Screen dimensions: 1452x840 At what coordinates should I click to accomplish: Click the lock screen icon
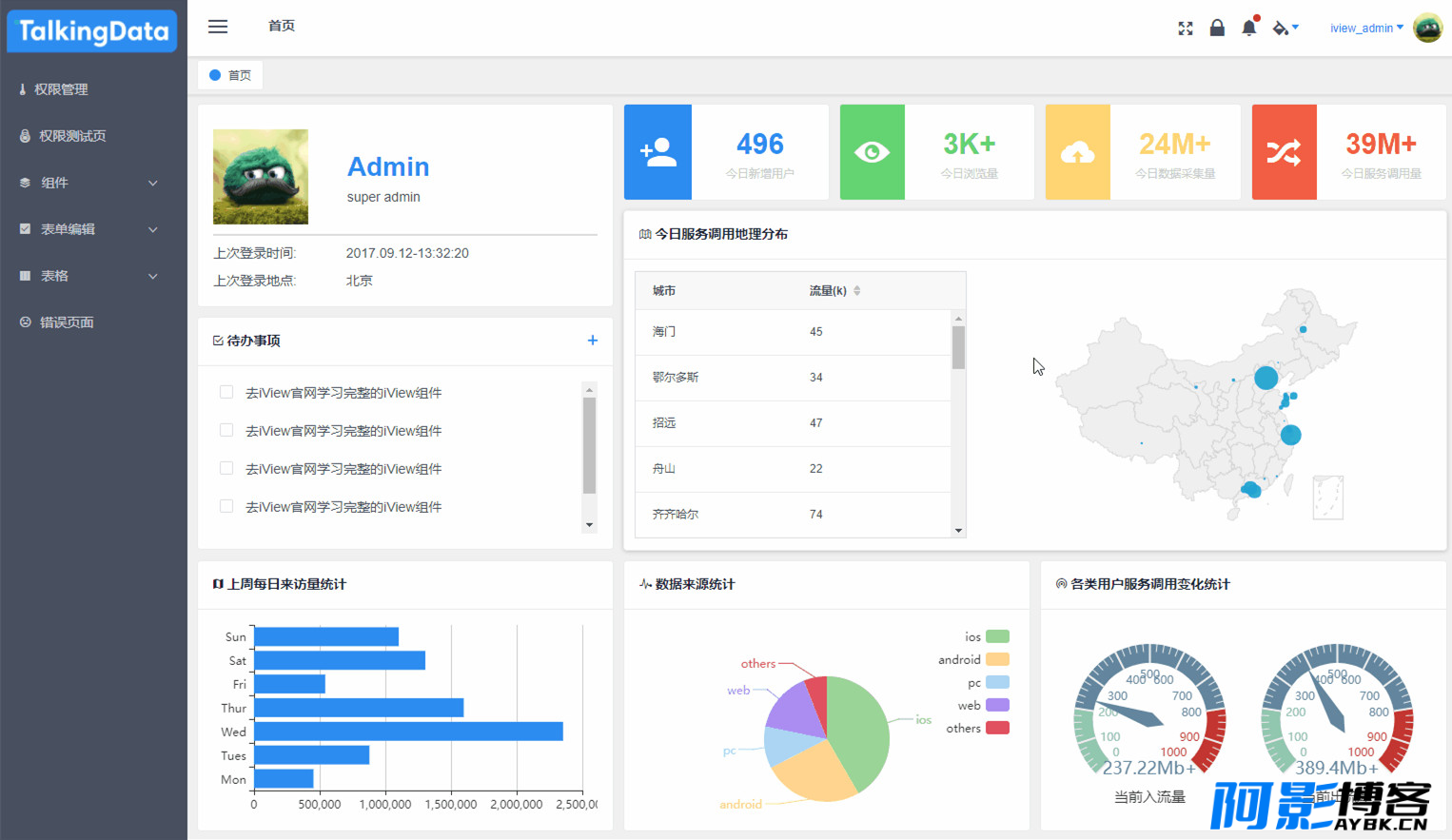tap(1217, 28)
